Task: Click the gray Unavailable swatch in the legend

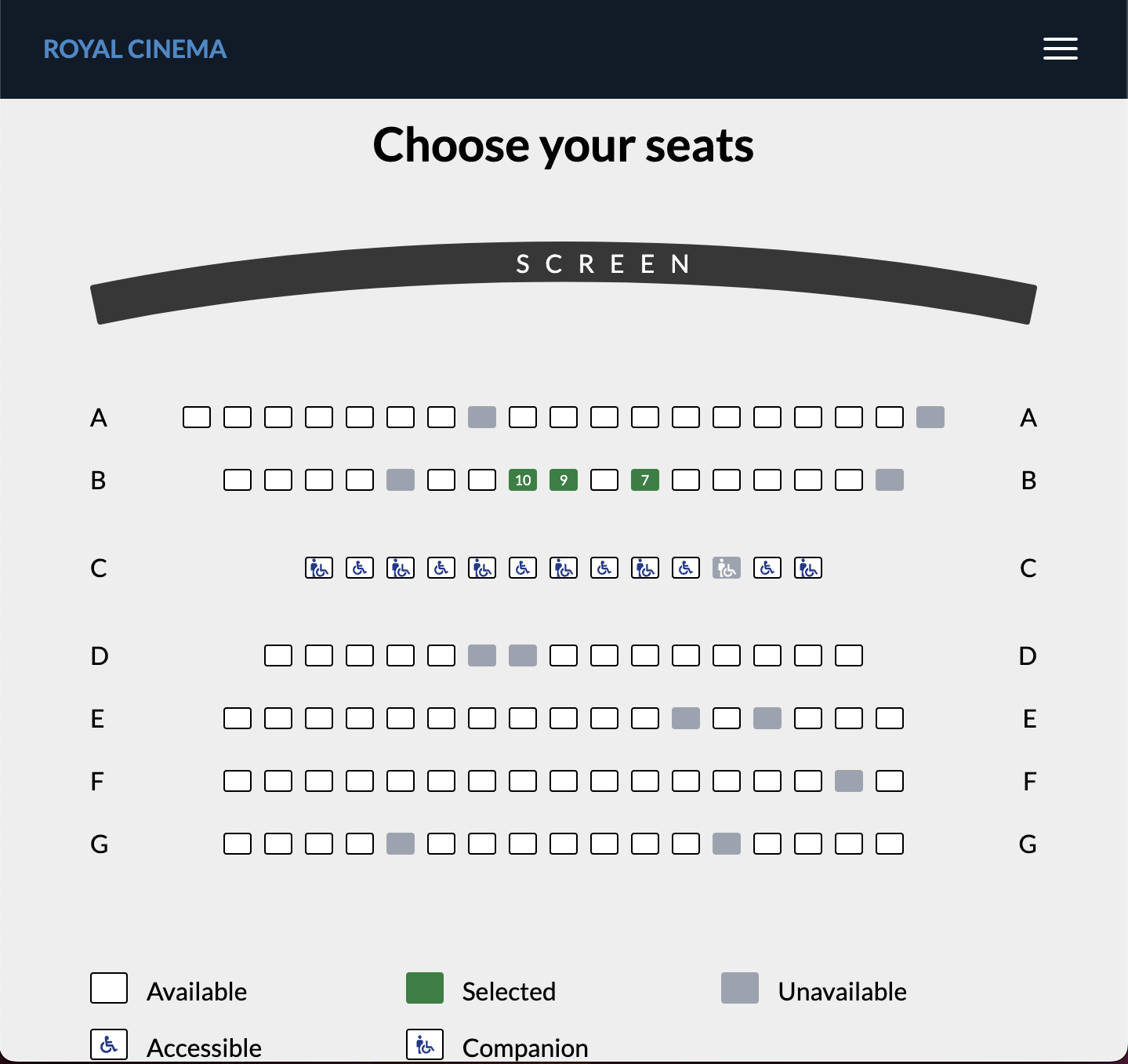Action: (739, 989)
